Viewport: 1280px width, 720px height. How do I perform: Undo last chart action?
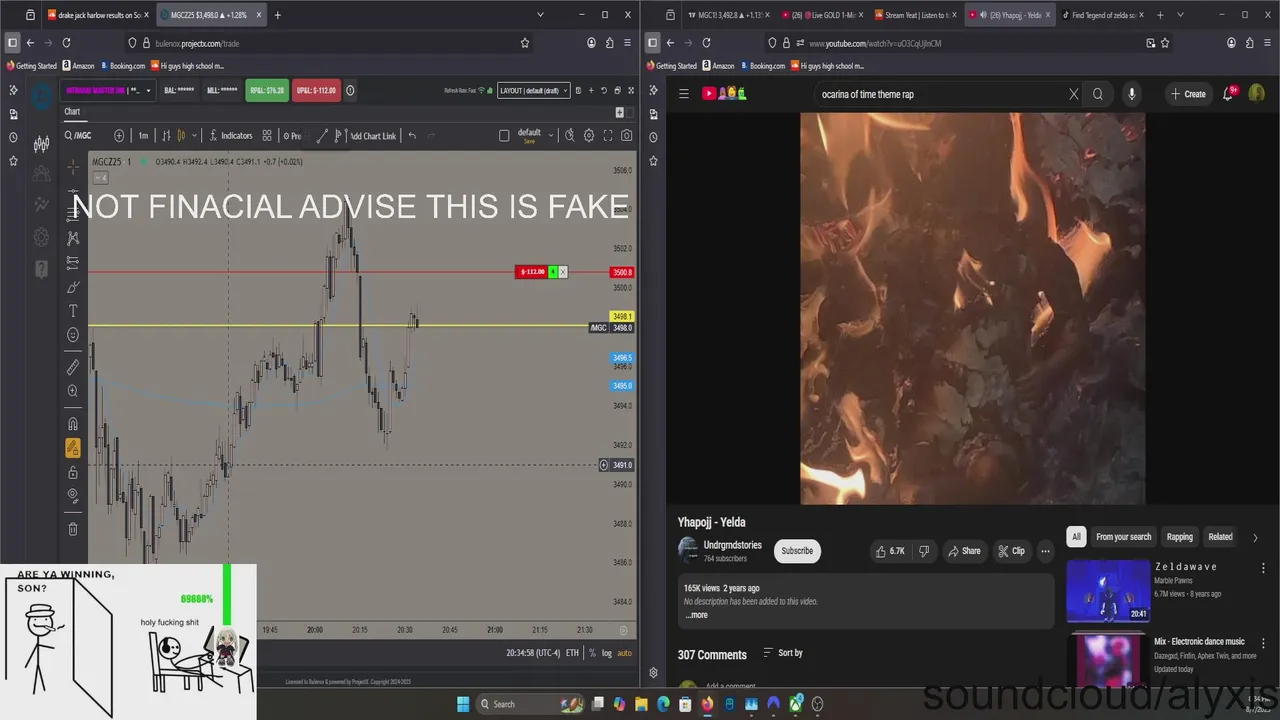tap(412, 135)
